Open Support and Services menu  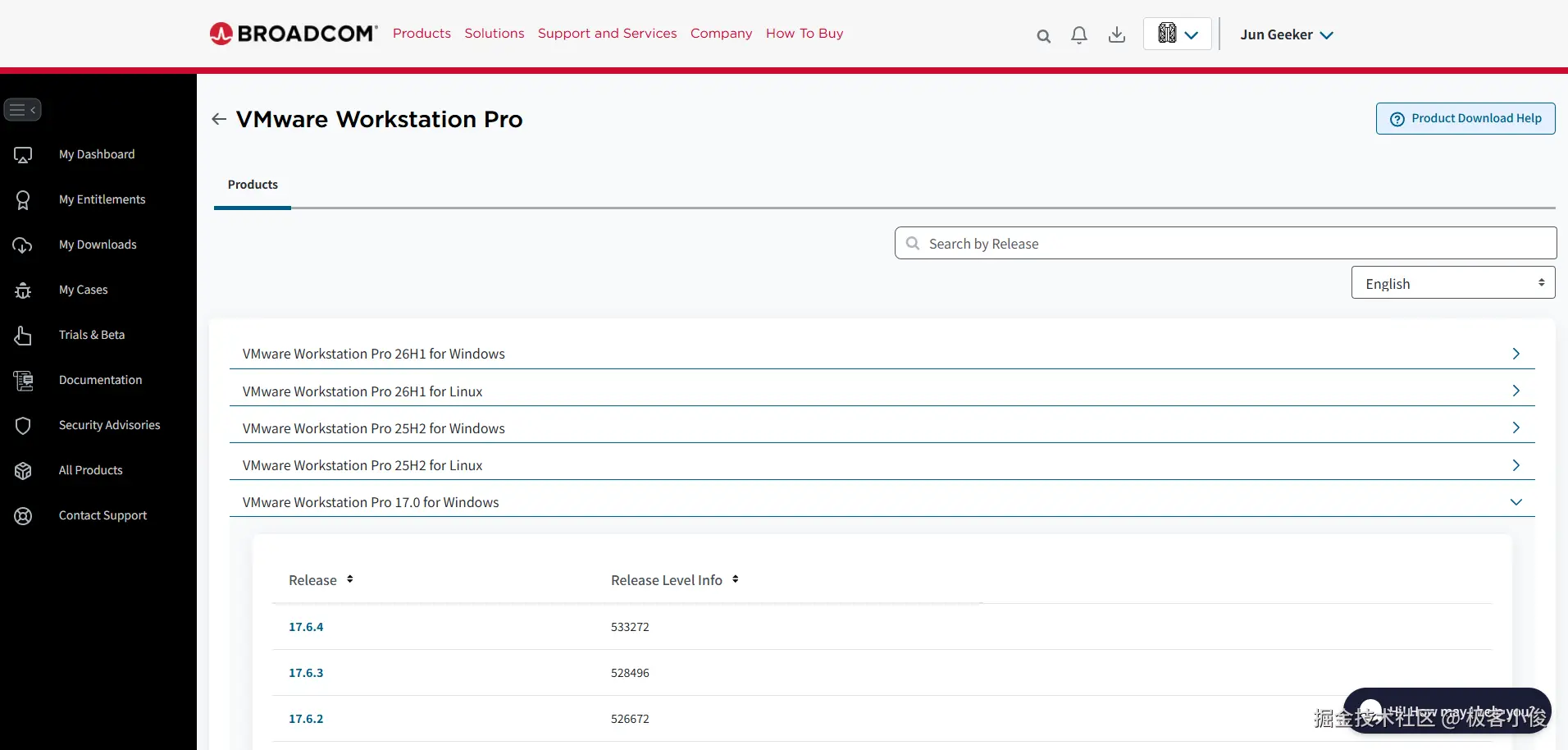(x=608, y=33)
